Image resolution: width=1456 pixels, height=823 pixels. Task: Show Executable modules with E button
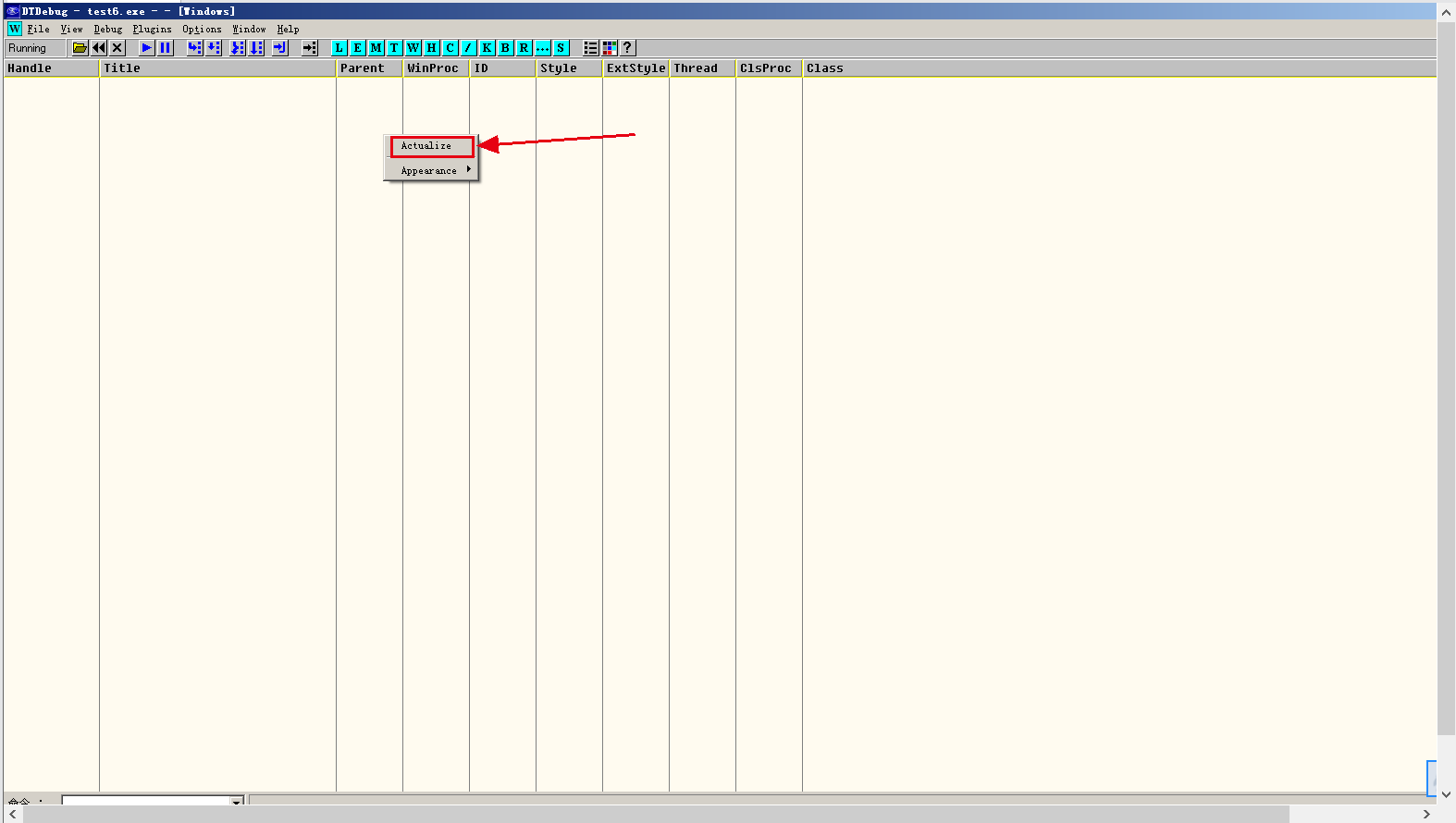click(x=358, y=48)
